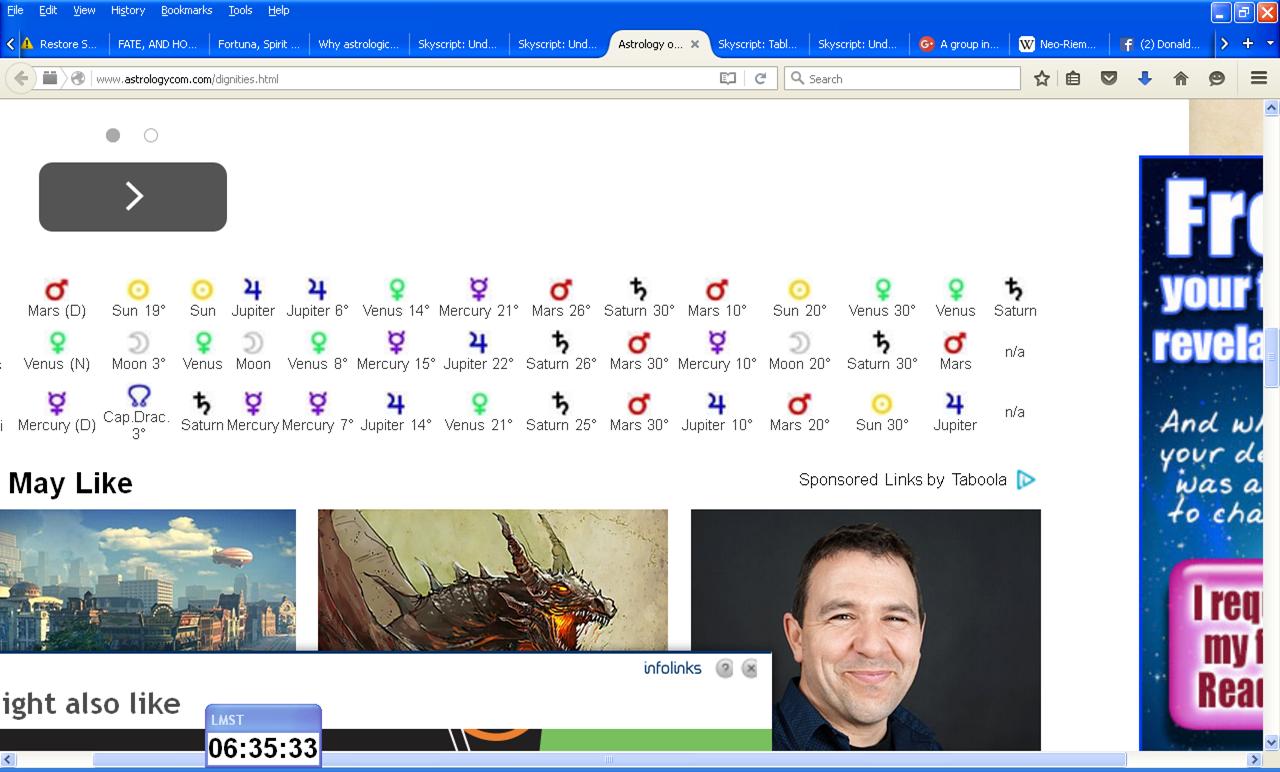Screen dimensions: 1280x772
Task: Click the Saturn 25° text
Action: point(561,425)
